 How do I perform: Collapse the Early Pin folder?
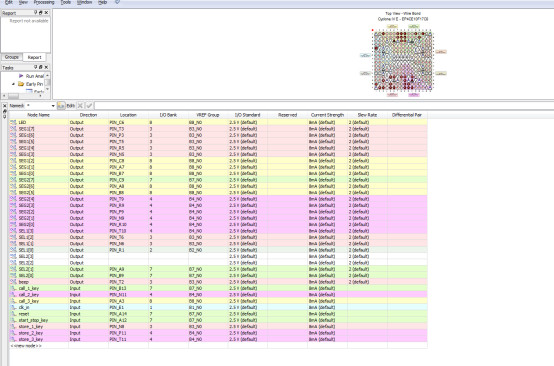13,84
